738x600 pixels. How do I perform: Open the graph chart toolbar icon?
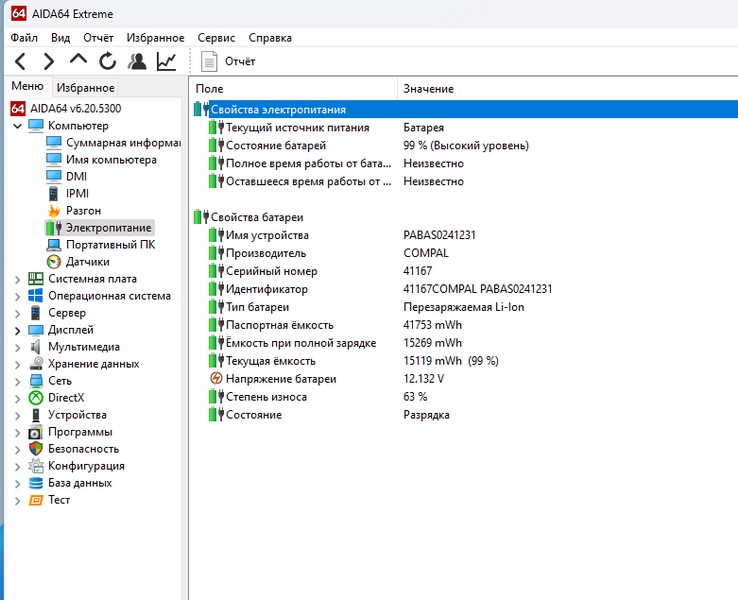point(166,62)
